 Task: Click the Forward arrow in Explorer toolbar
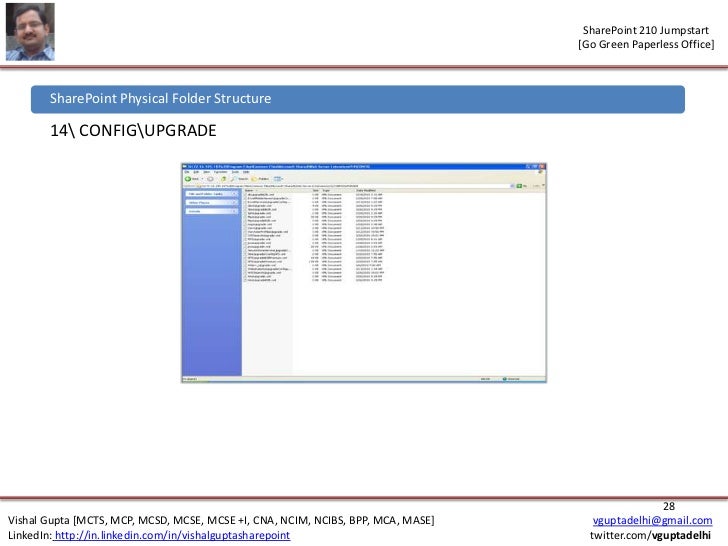click(x=210, y=179)
